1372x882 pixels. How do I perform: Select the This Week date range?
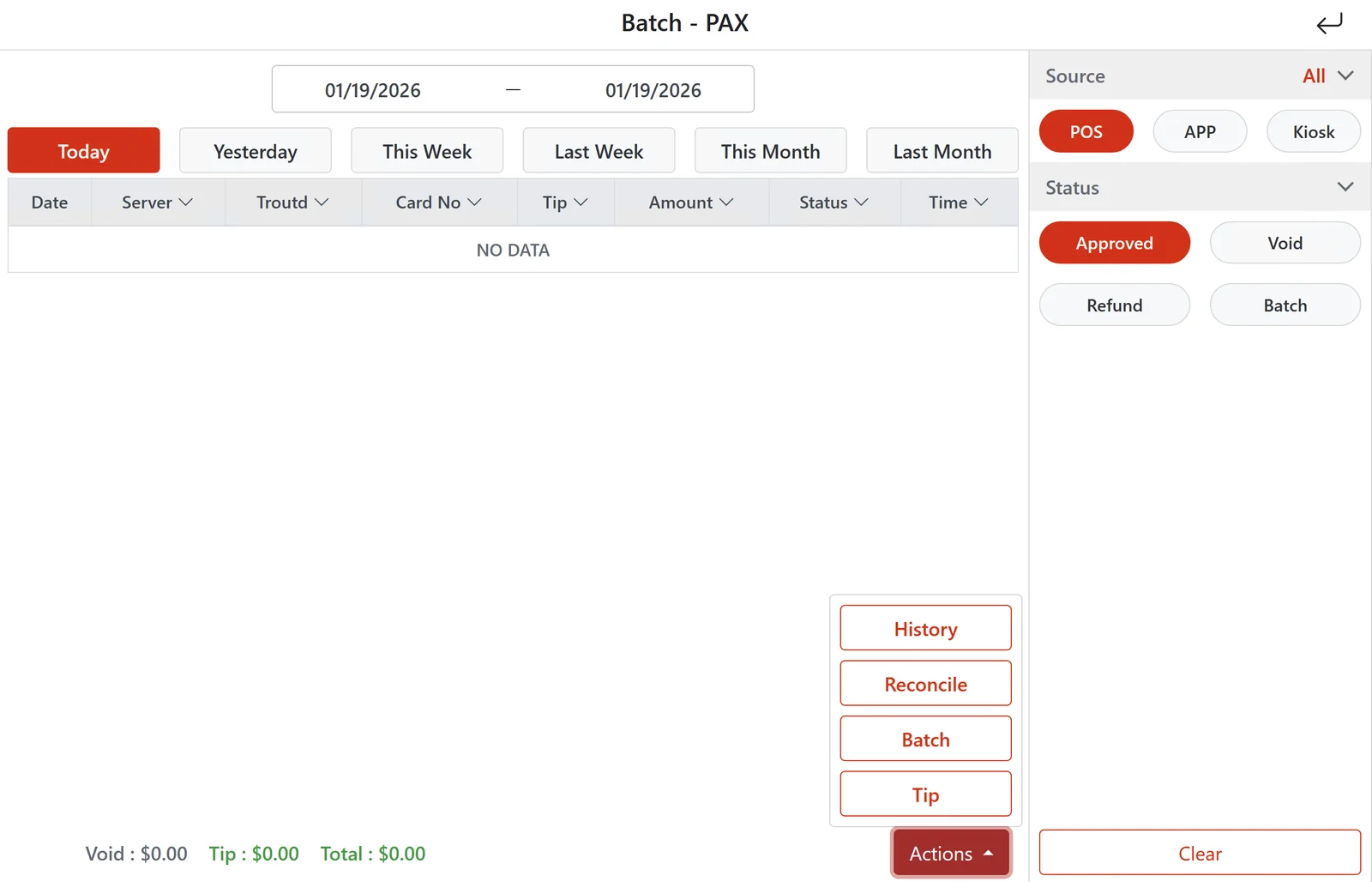427,151
